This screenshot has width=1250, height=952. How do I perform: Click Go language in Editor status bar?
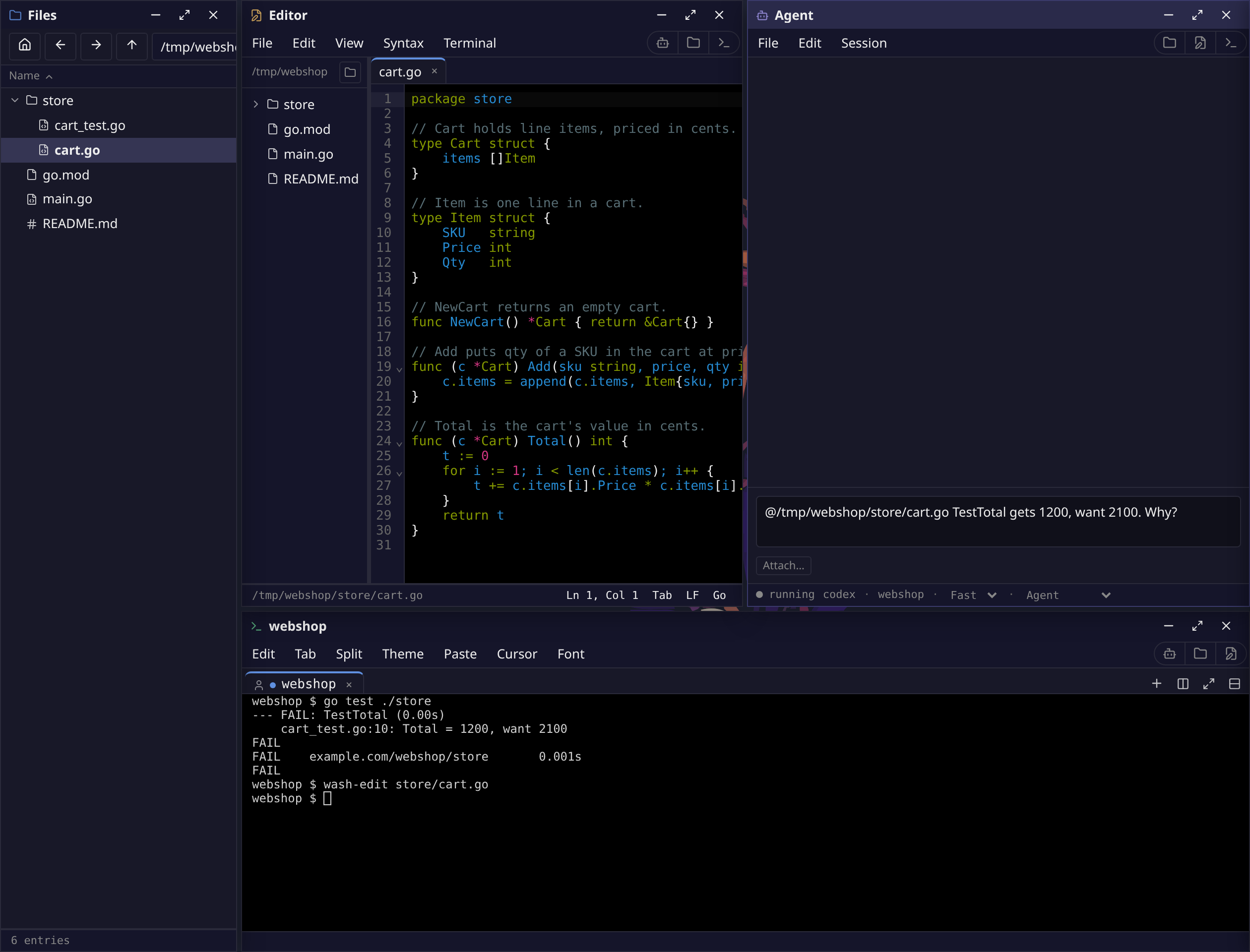click(719, 595)
